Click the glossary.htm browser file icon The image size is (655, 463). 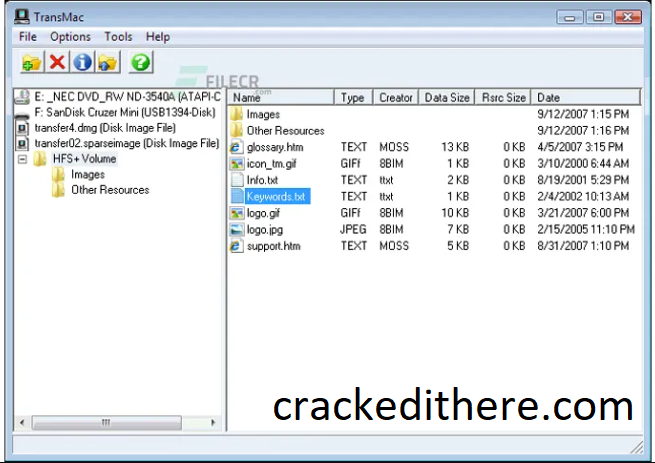(x=236, y=147)
